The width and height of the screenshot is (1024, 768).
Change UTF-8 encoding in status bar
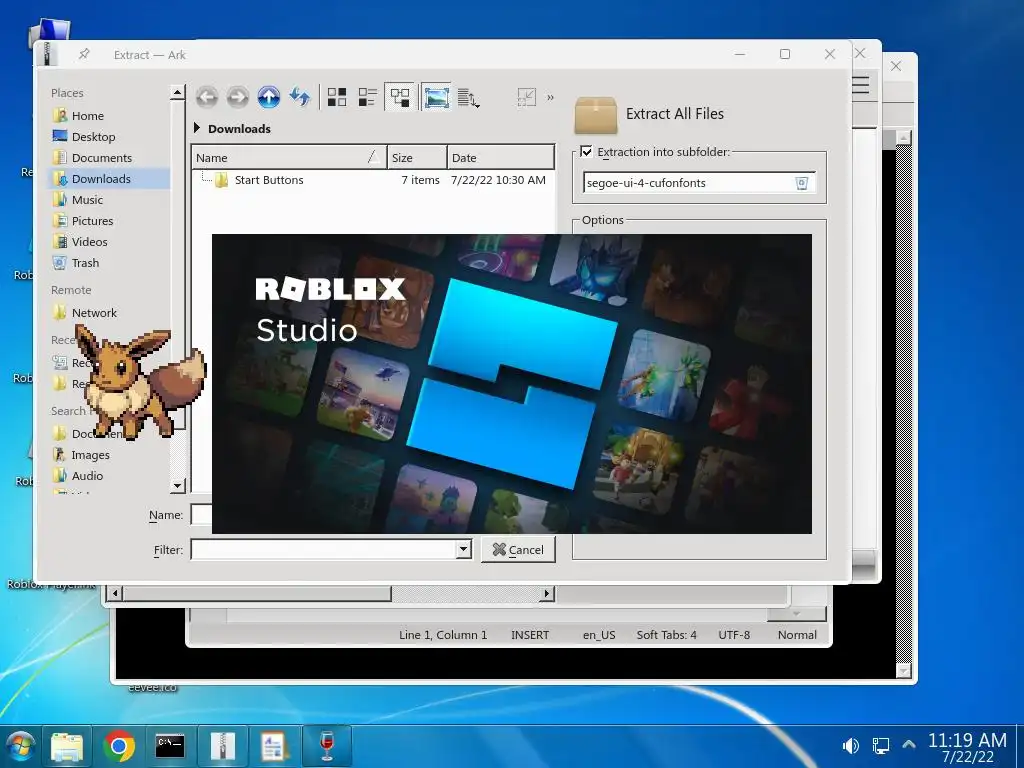(733, 634)
